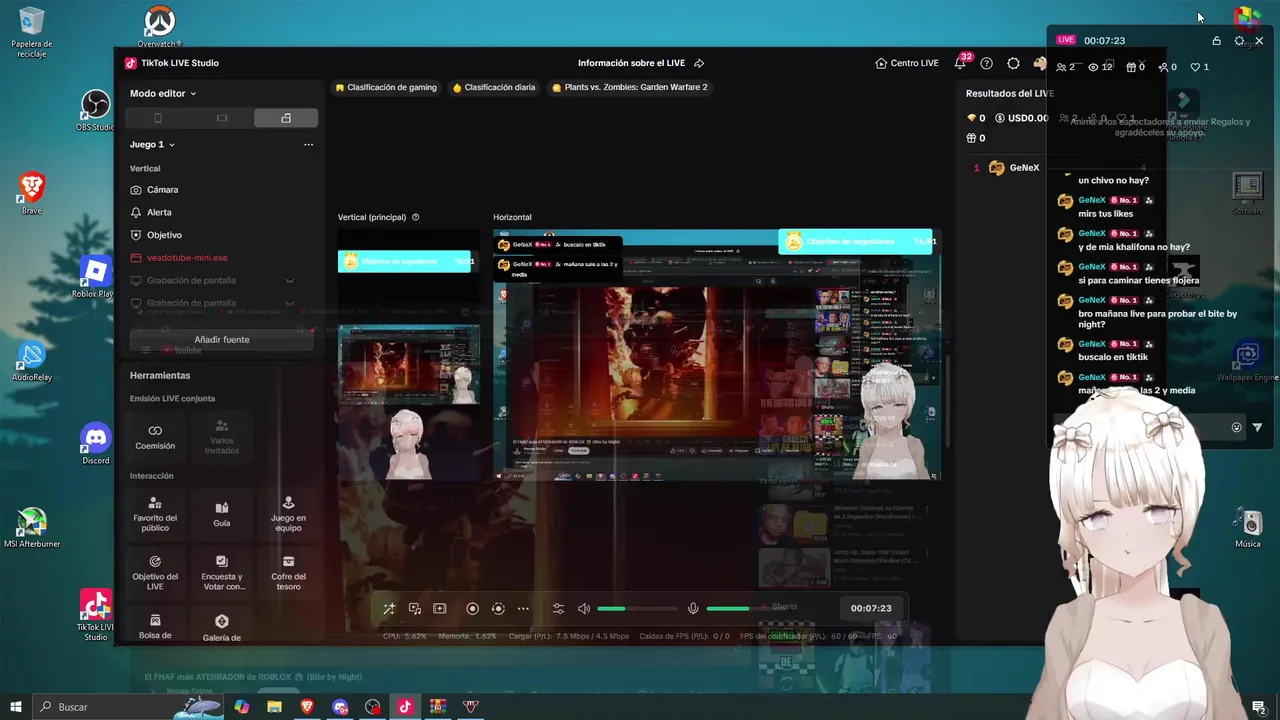Open the Encuesta y Votar tool
Viewport: 1280px width, 720px height.
[222, 573]
